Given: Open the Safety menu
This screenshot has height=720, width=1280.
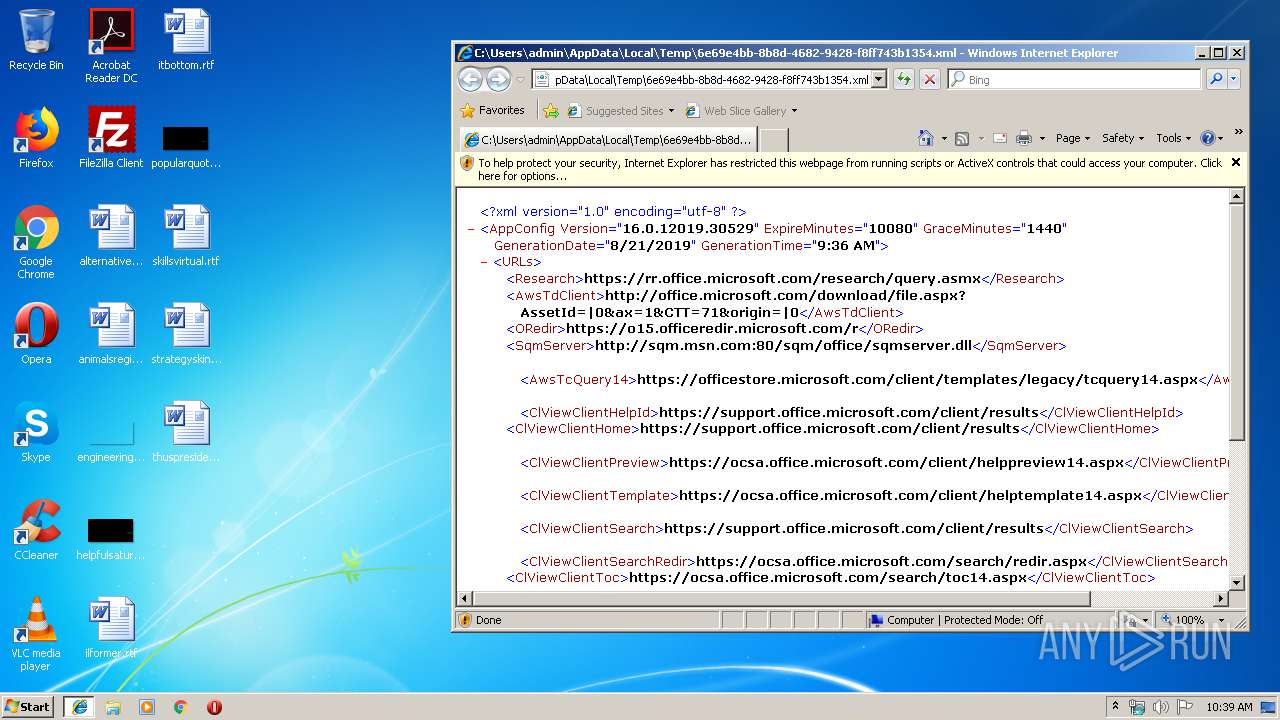Looking at the screenshot, I should pos(1123,138).
